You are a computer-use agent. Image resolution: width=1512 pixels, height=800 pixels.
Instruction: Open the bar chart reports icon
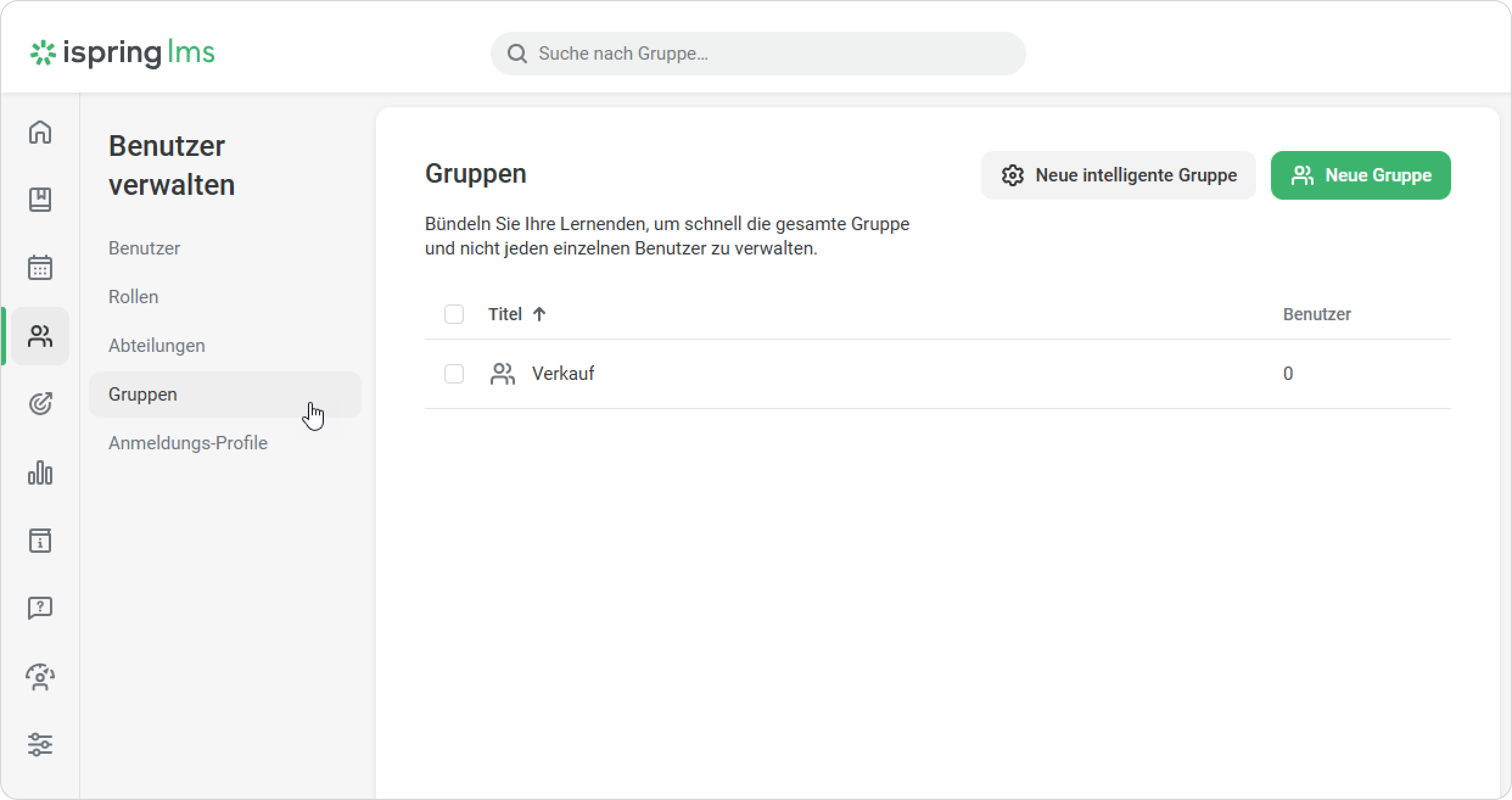40,472
